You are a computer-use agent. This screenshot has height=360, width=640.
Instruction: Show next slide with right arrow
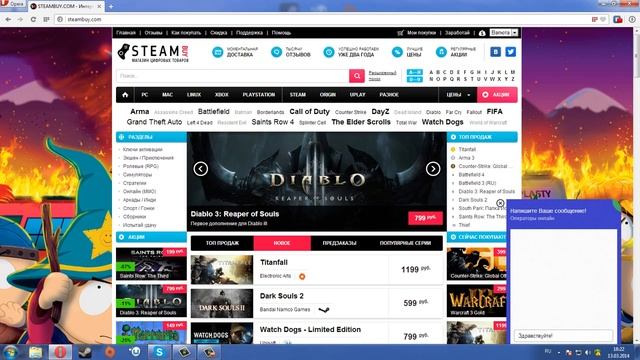point(433,169)
